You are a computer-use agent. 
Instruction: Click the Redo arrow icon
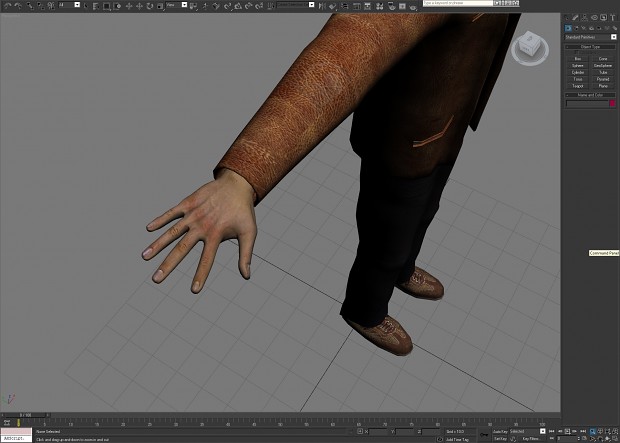[18, 6]
